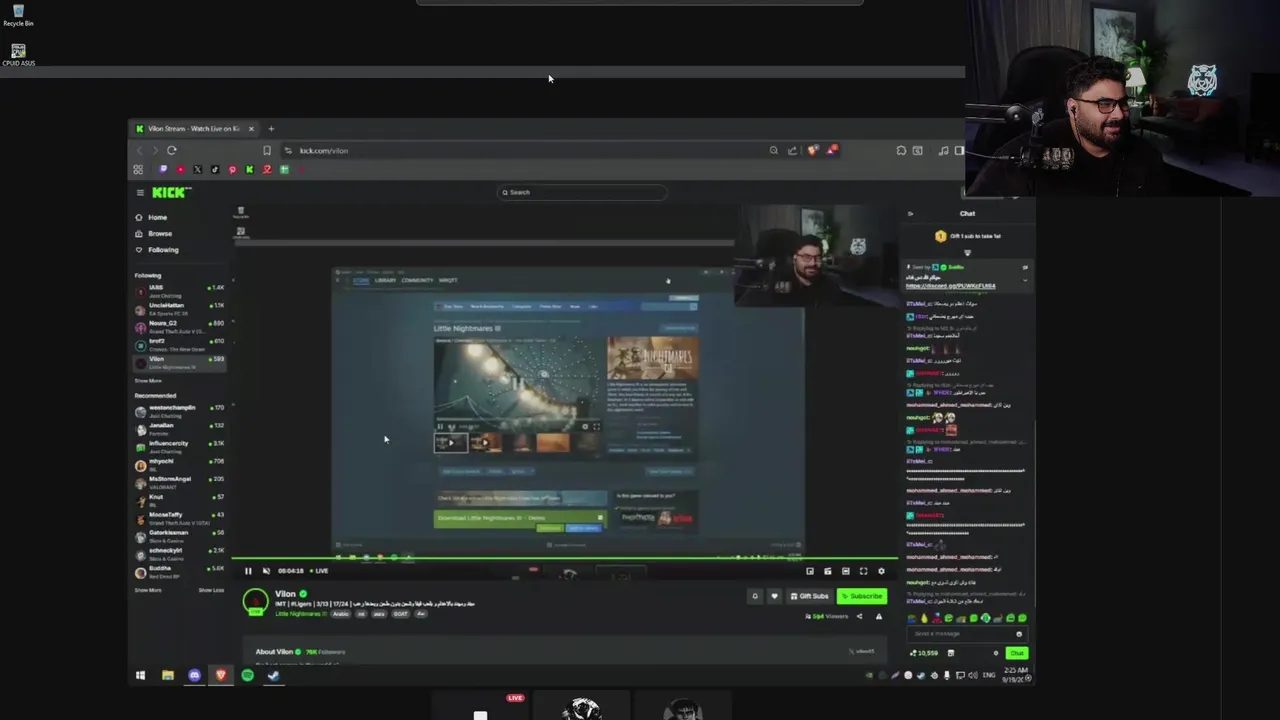Click the Gift Subs button
This screenshot has width=1280, height=720.
click(x=809, y=596)
